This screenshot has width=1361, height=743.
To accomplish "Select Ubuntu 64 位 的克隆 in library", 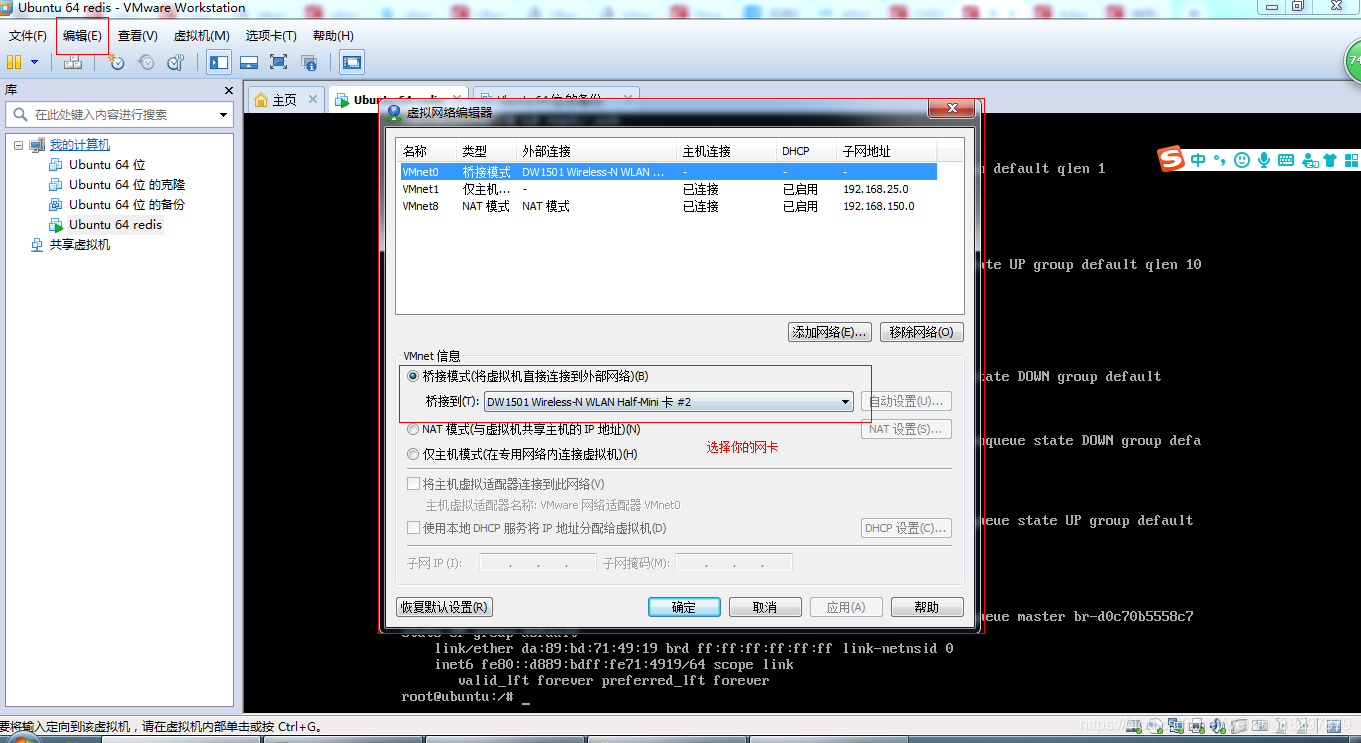I will click(x=127, y=185).
